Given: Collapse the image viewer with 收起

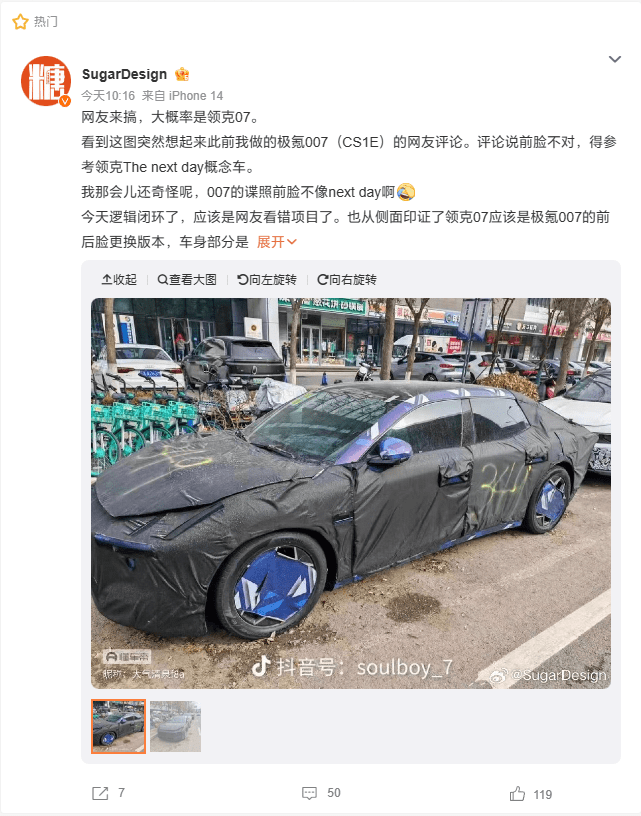Looking at the screenshot, I should click(119, 280).
